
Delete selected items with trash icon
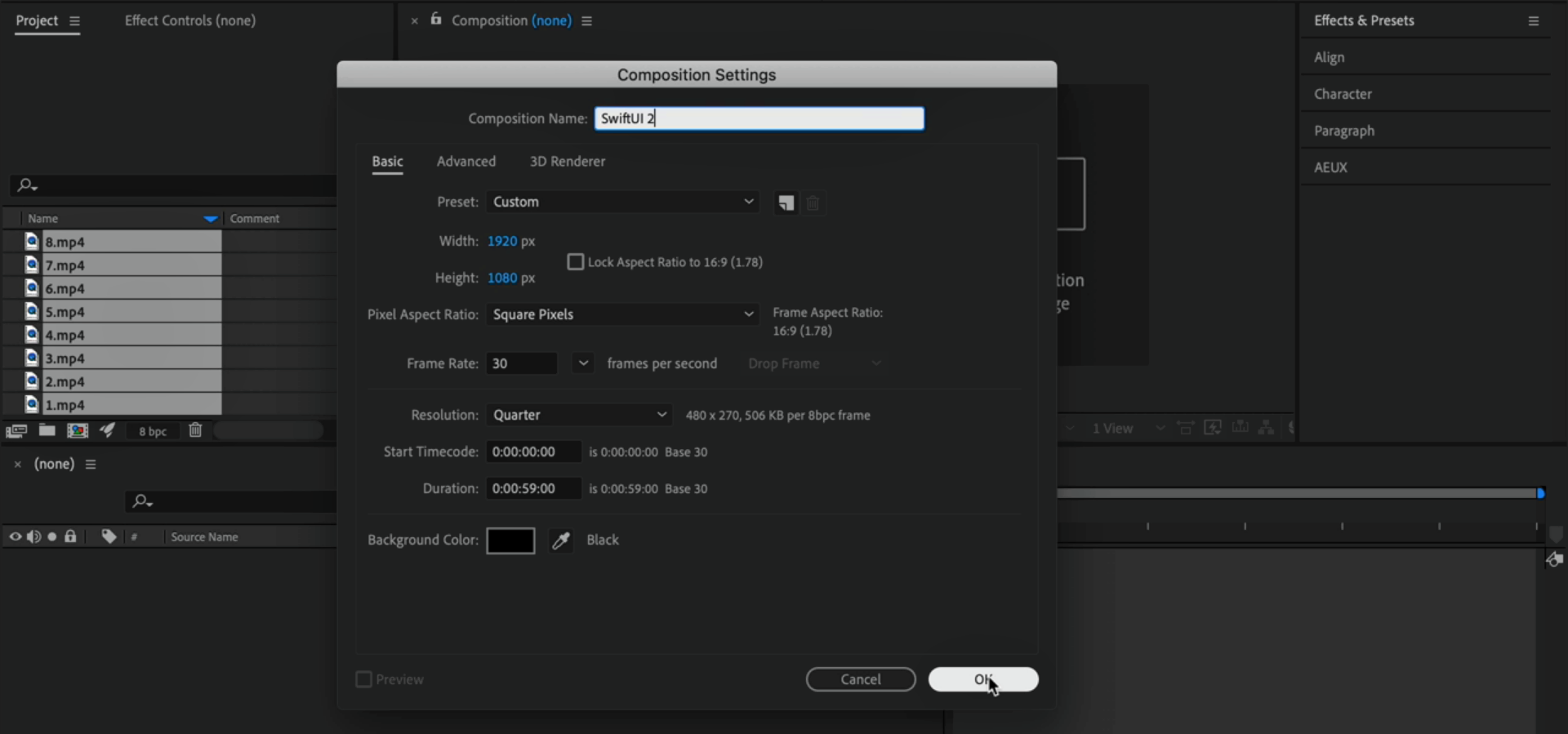pyautogui.click(x=195, y=430)
